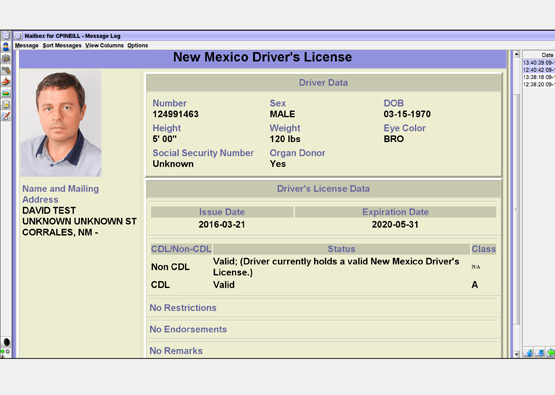This screenshot has height=395, width=555.
Task: Click the license number 124991463
Action: [176, 114]
